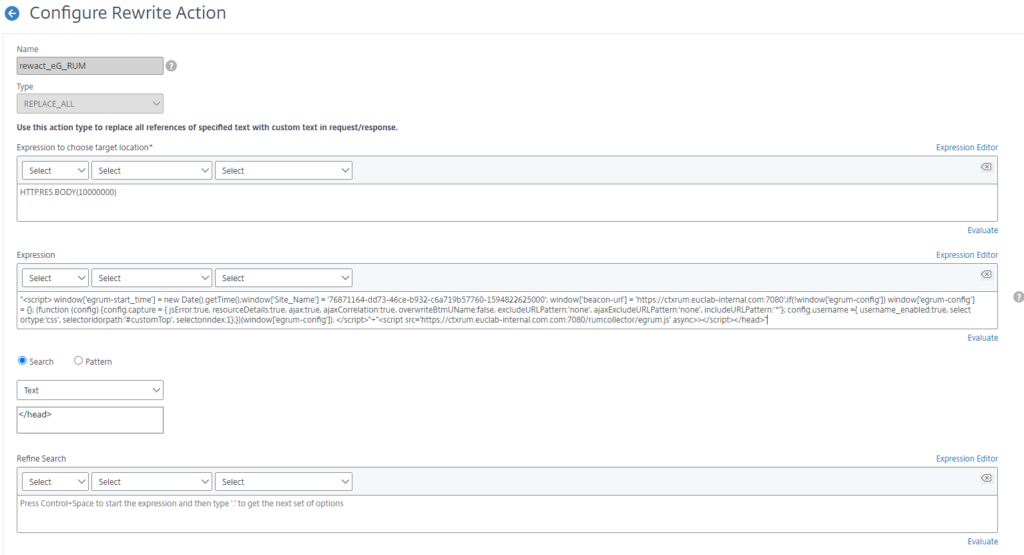This screenshot has width=1024, height=555.
Task: Click into the script Expression text area
Action: (507, 310)
